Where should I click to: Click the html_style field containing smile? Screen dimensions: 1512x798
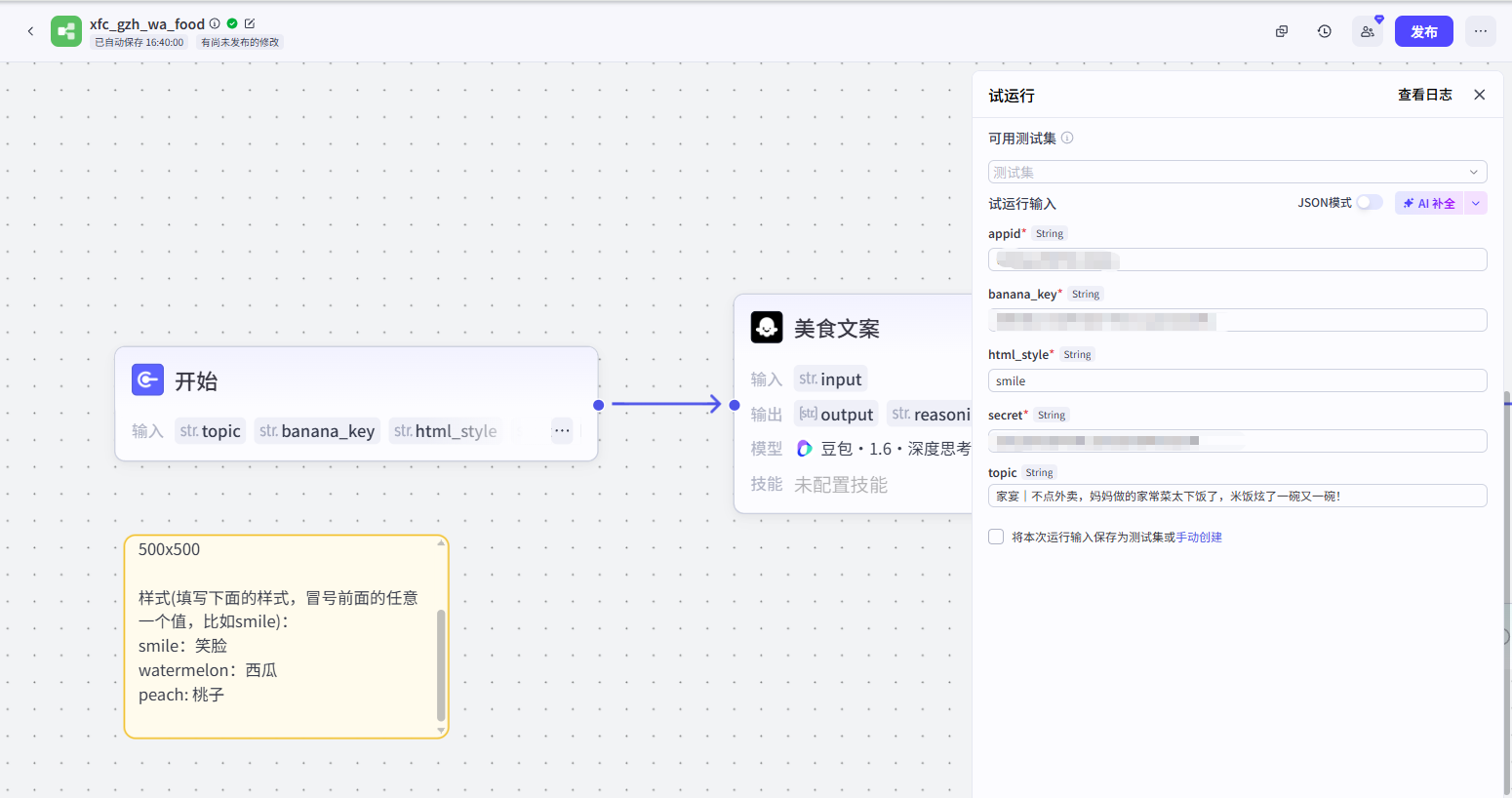(1237, 380)
